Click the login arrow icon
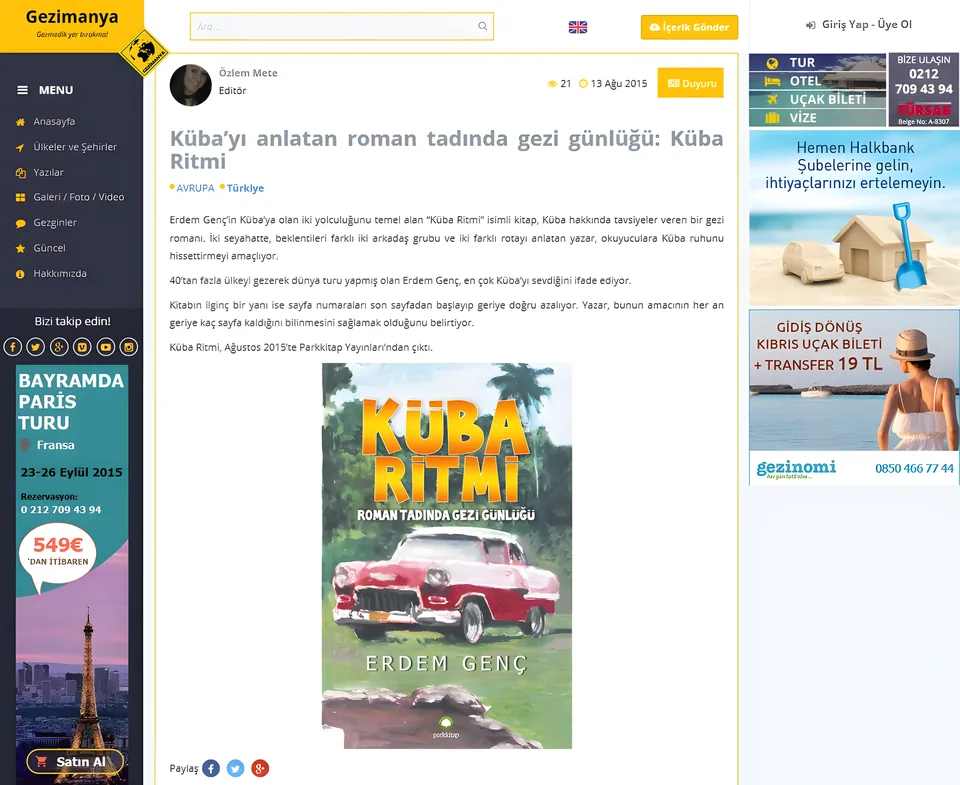The width and height of the screenshot is (960, 785). [x=811, y=25]
